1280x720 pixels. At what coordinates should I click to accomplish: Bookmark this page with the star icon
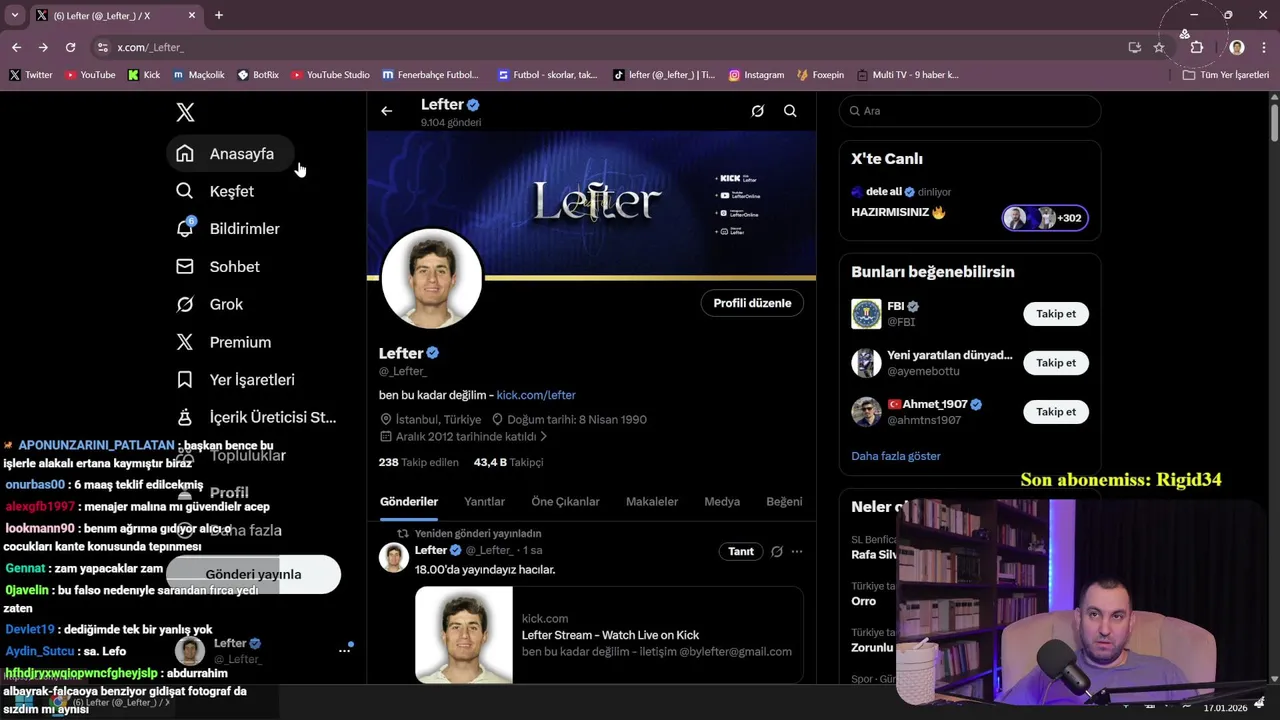[1159, 47]
